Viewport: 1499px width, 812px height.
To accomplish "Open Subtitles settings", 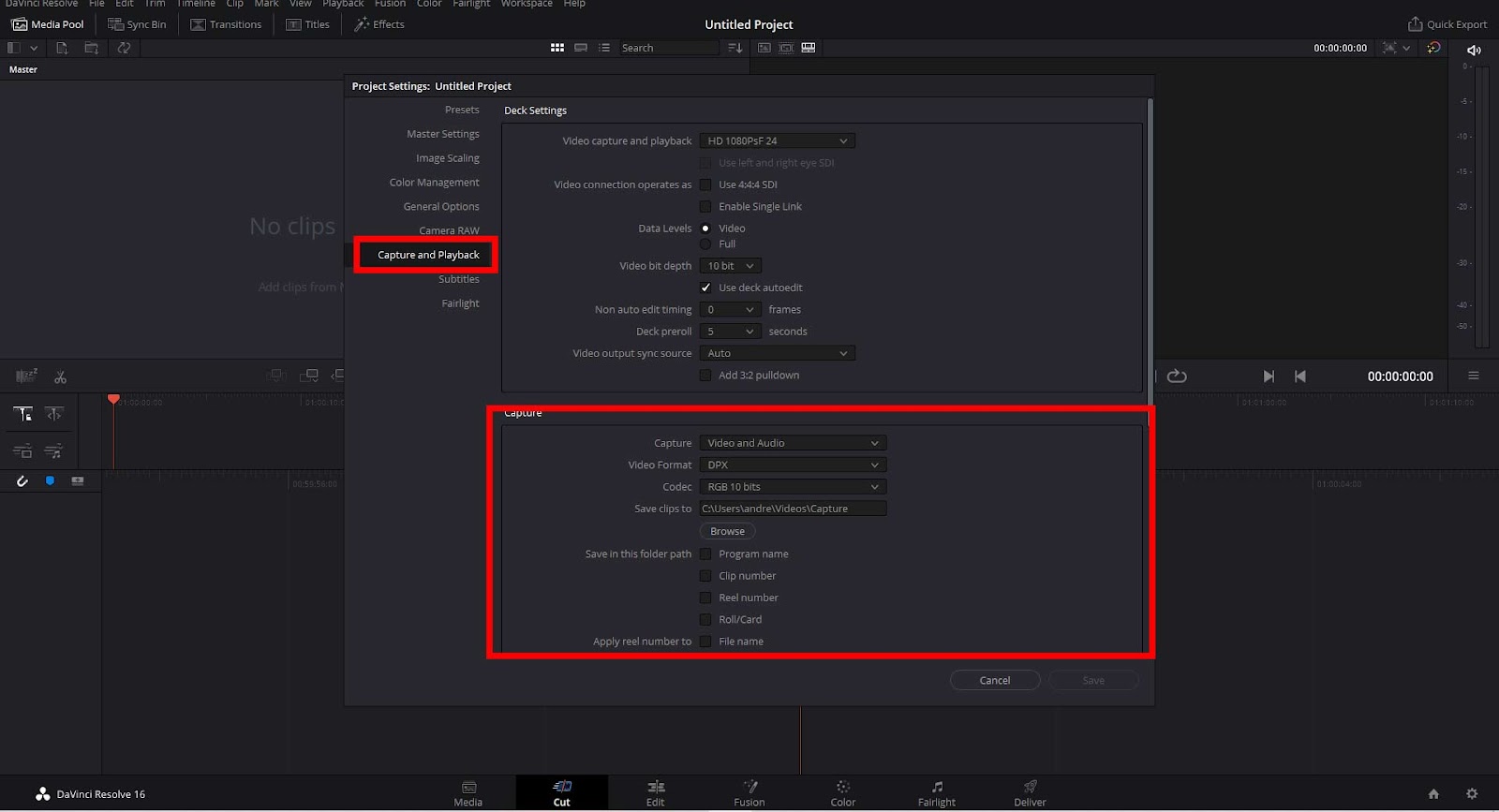I will point(459,279).
